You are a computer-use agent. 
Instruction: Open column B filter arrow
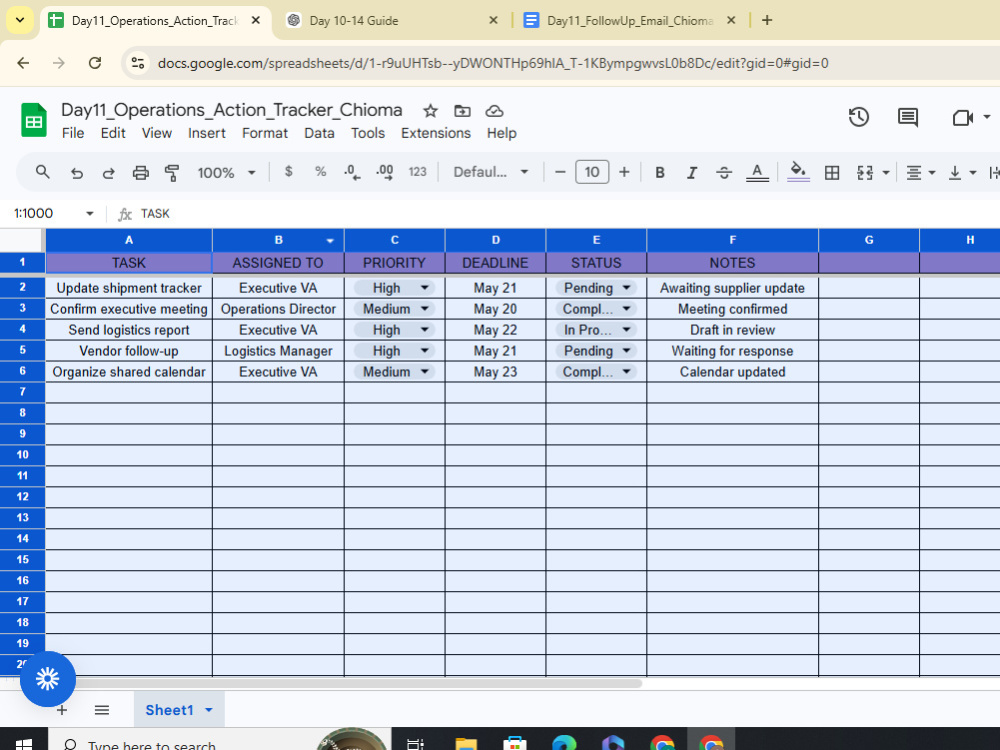[330, 240]
